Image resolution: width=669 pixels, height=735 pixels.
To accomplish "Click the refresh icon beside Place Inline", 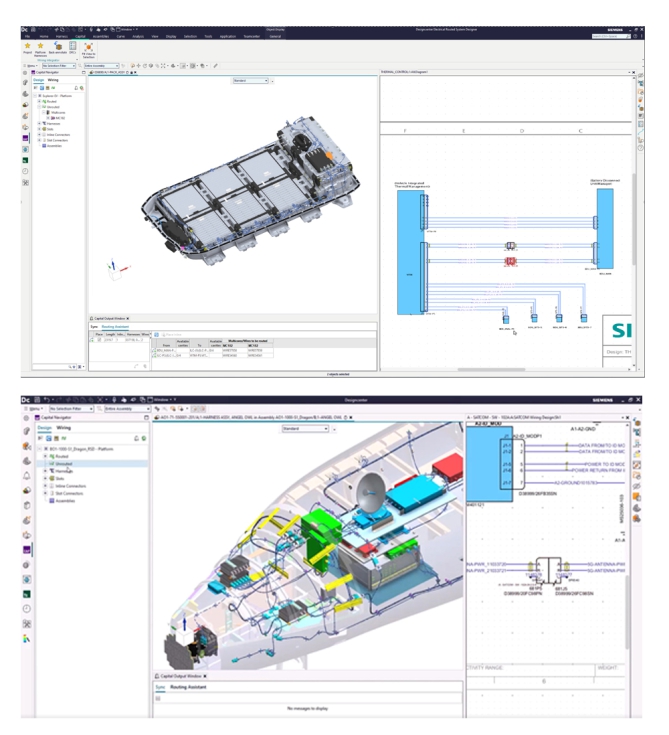I will [157, 335].
